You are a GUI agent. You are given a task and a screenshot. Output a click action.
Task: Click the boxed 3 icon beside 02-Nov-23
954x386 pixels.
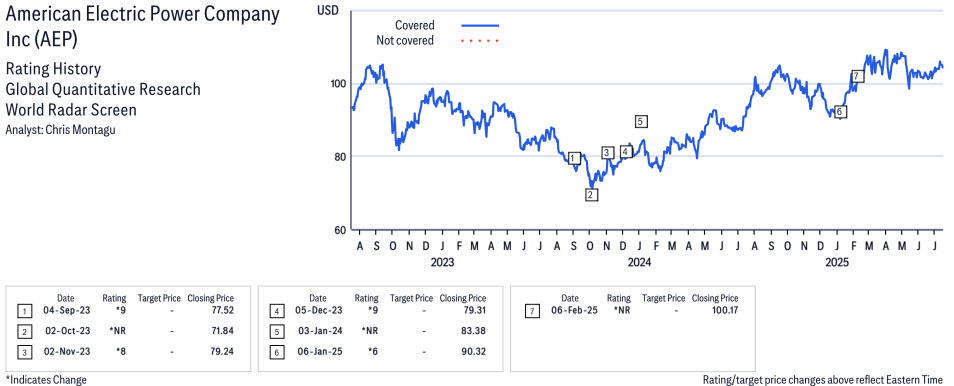pyautogui.click(x=24, y=353)
